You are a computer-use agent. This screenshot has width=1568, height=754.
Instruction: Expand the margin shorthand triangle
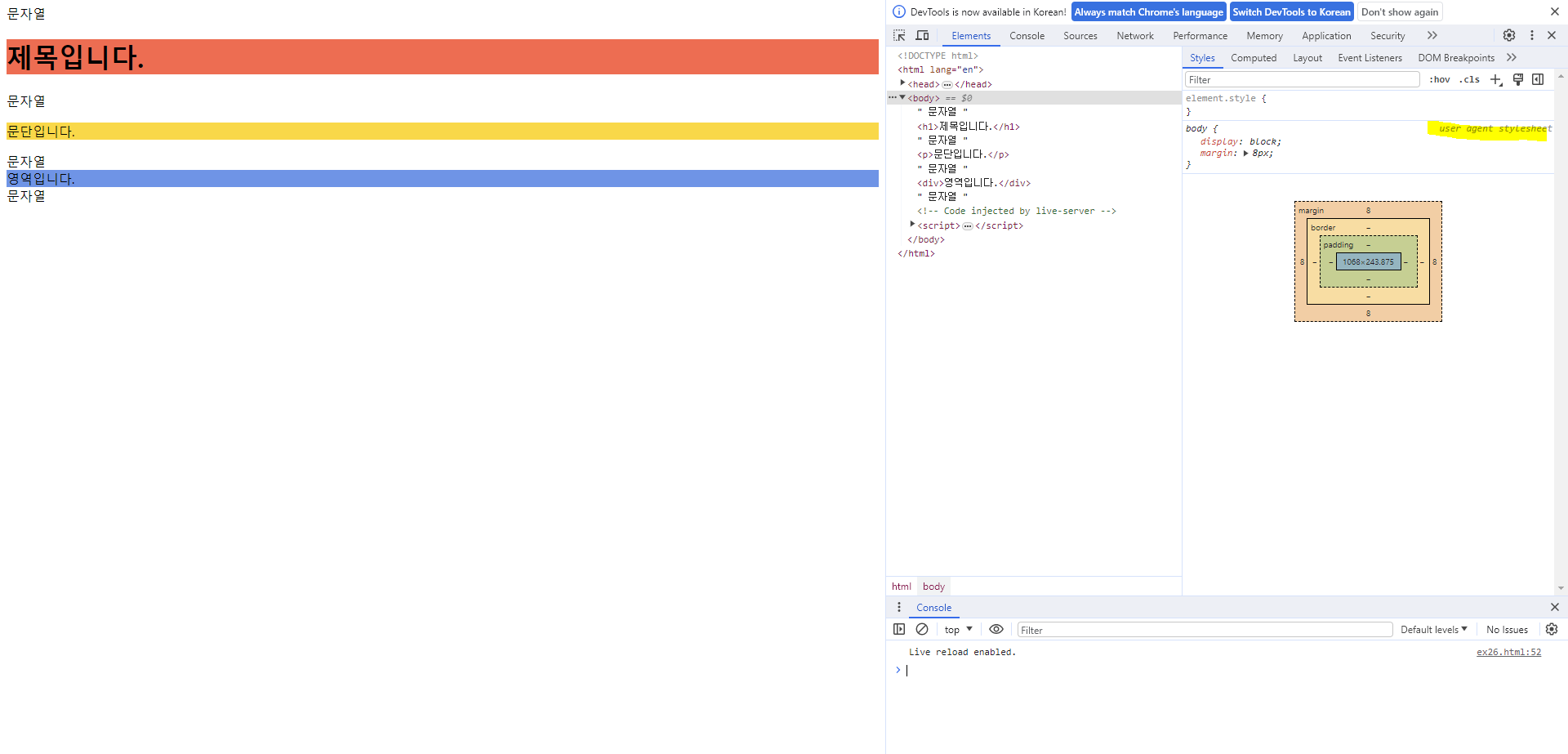pyautogui.click(x=1245, y=154)
